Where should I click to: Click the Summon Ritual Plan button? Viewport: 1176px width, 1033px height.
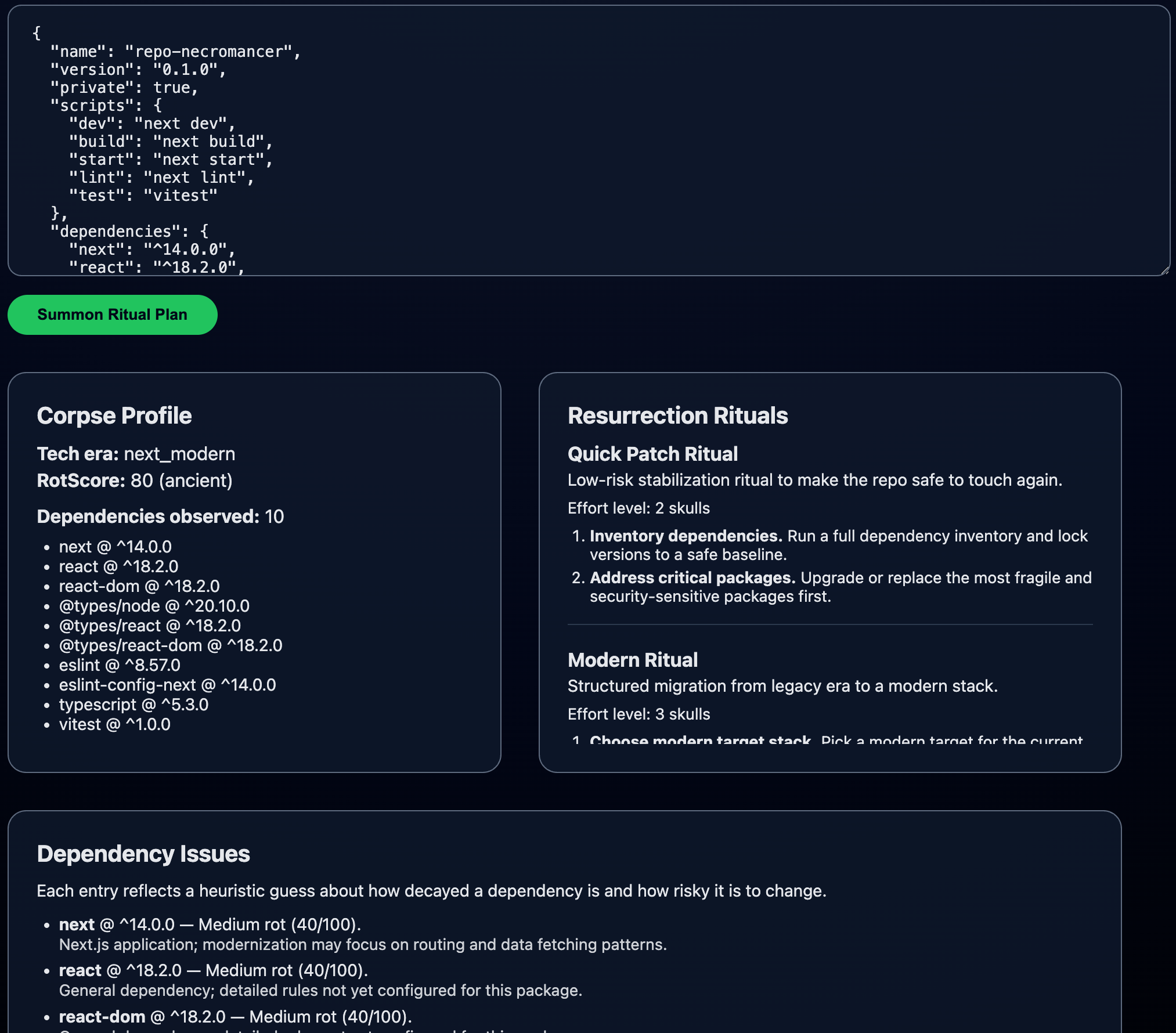pyautogui.click(x=112, y=315)
